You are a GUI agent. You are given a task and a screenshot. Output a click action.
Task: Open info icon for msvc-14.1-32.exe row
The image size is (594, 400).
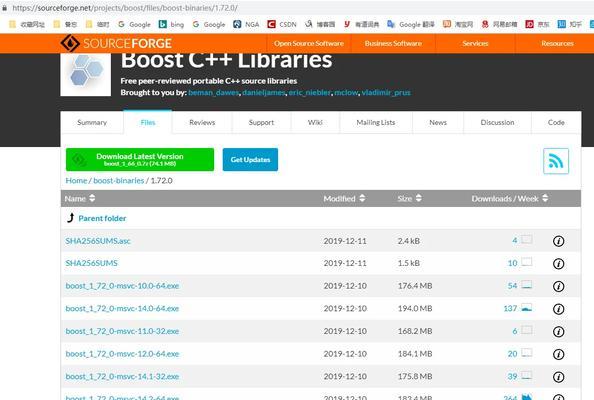pyautogui.click(x=558, y=377)
